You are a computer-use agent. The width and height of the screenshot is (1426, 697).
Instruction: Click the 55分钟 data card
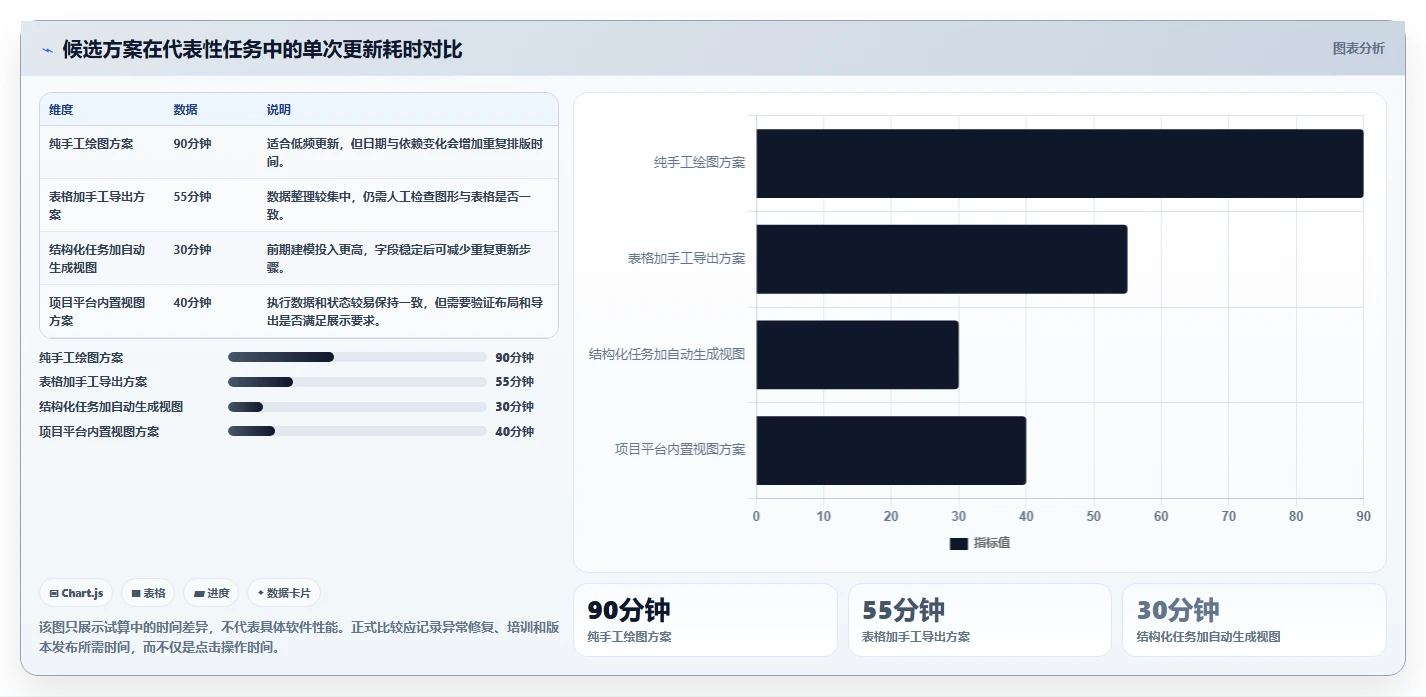pyautogui.click(x=980, y=620)
